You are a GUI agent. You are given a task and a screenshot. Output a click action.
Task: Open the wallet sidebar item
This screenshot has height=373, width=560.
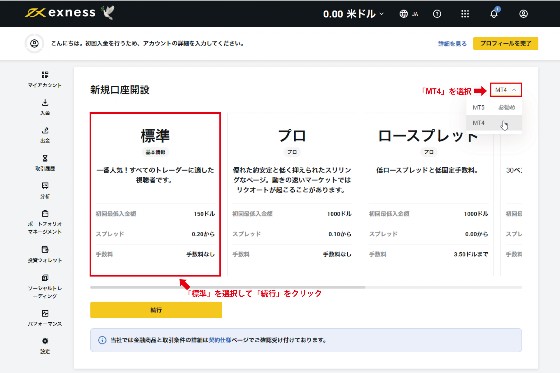click(45, 254)
